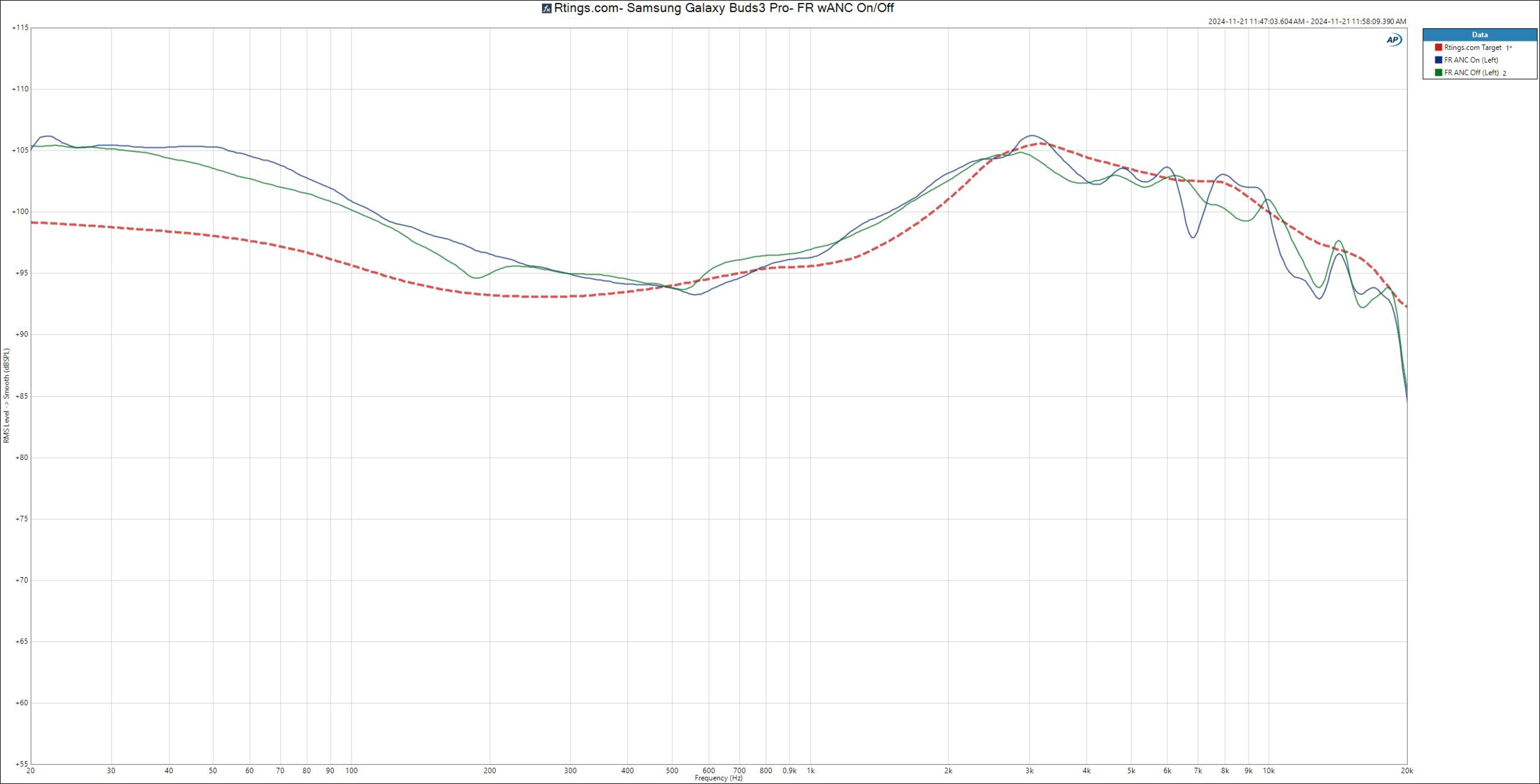Click the AP Audio Precision logo

pos(1394,40)
